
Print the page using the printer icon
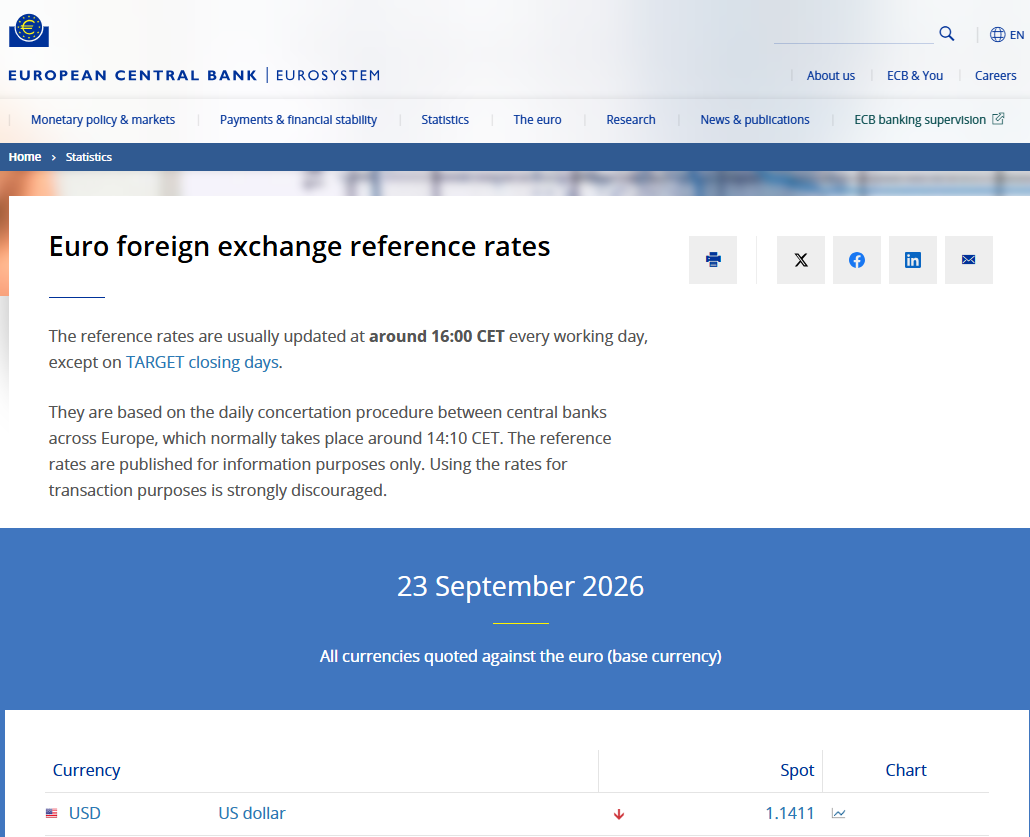point(713,260)
